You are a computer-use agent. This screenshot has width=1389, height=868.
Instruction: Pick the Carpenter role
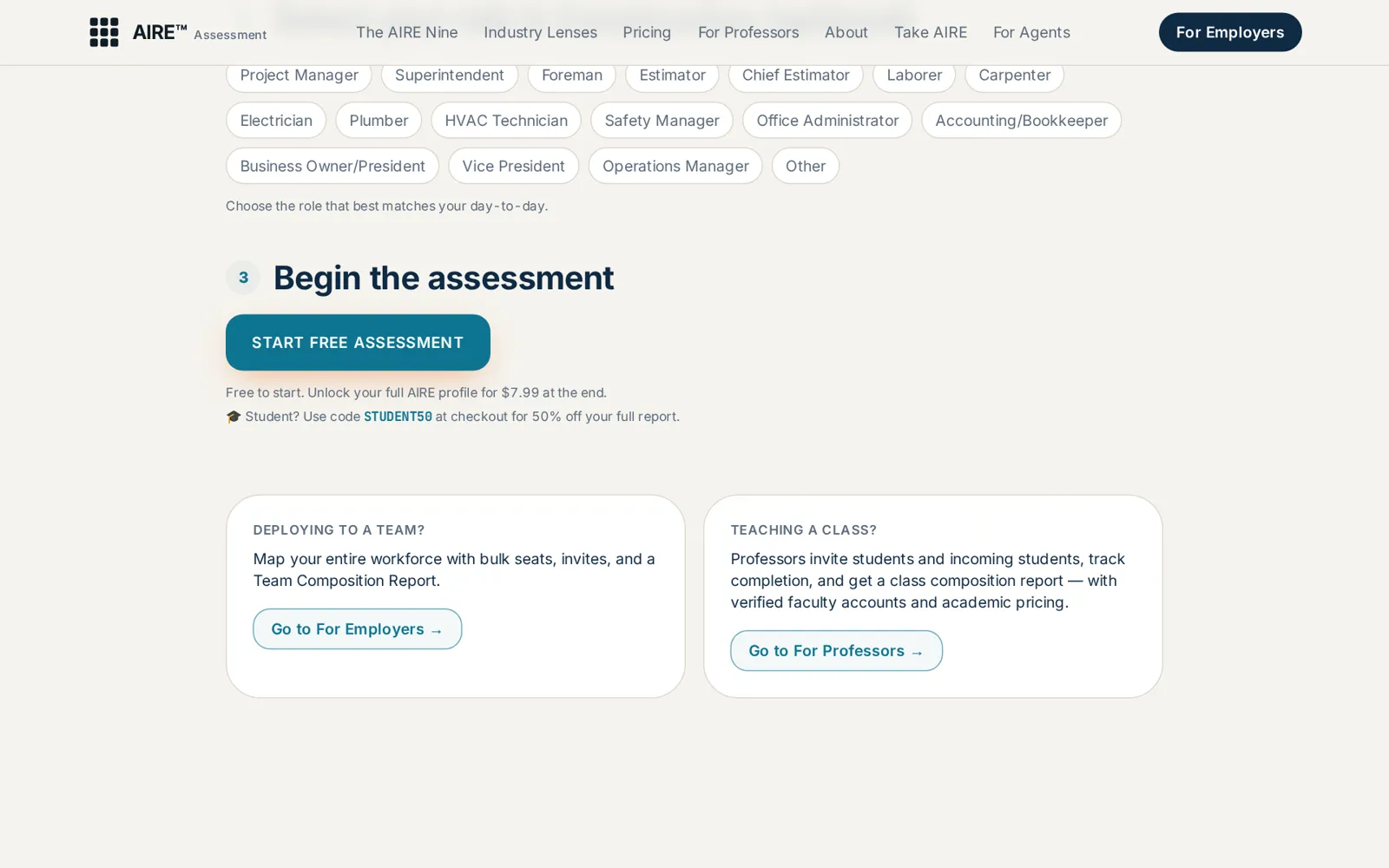tap(1015, 76)
